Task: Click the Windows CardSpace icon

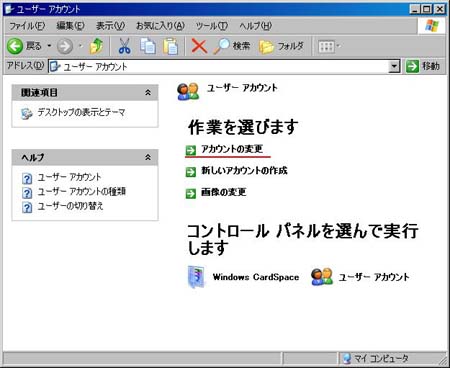Action: pyautogui.click(x=197, y=277)
